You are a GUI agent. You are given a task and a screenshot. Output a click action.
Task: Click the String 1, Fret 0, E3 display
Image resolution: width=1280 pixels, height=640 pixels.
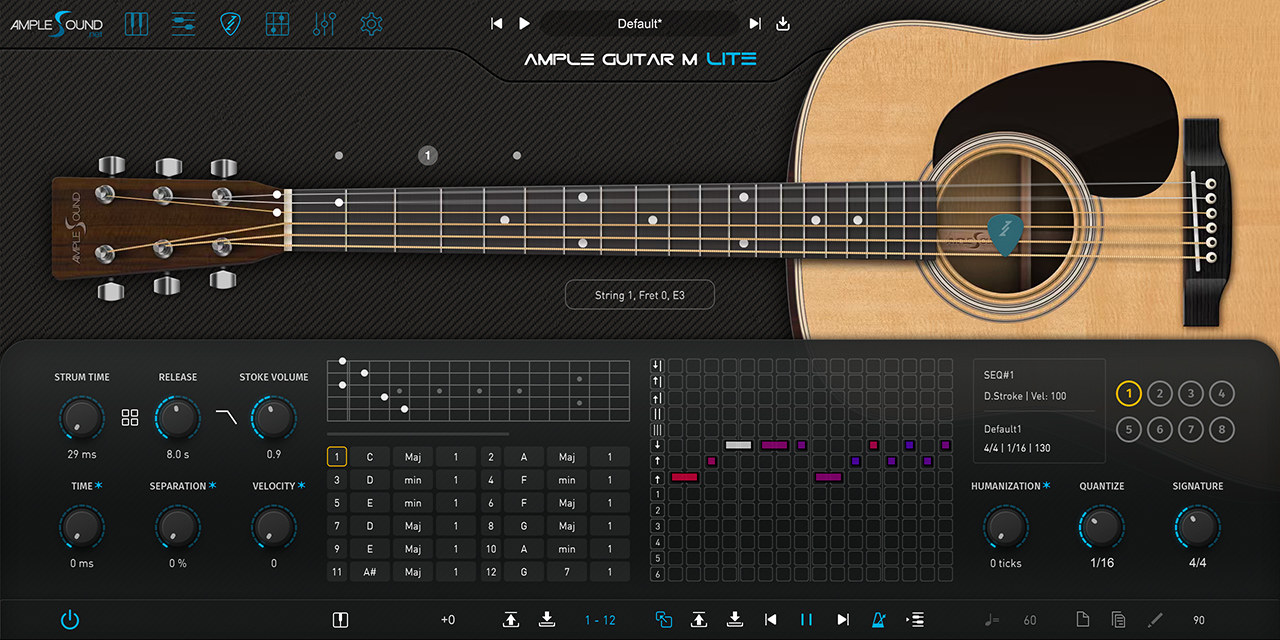pos(640,295)
